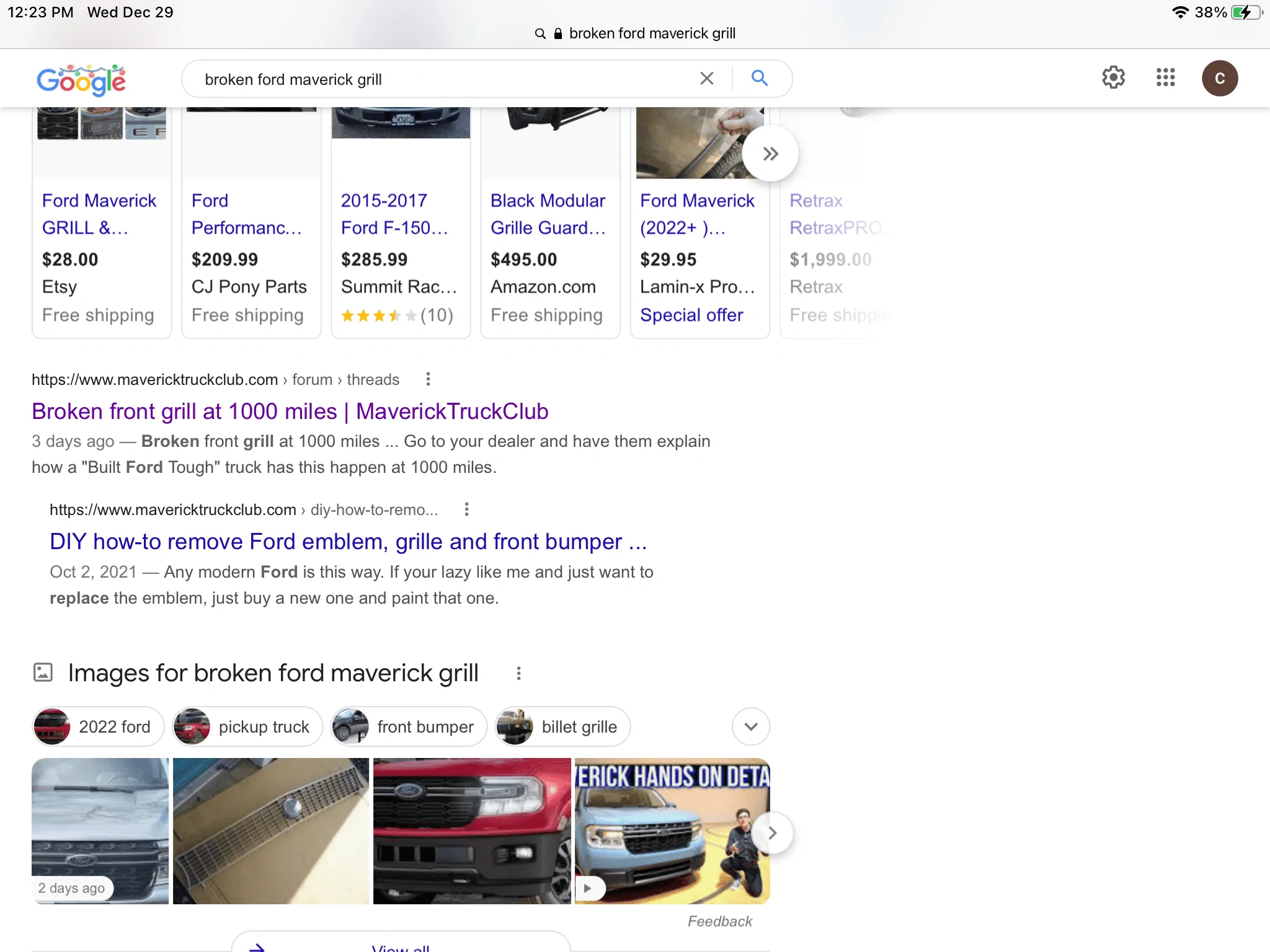The height and width of the screenshot is (952, 1270).
Task: Click the mavericktruckclub.com diy-how-to-remo URL
Action: point(244,509)
